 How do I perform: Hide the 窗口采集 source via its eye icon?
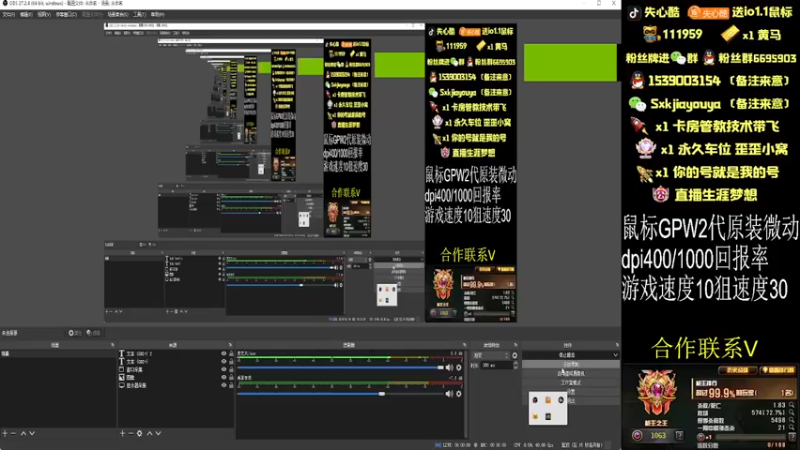click(x=223, y=369)
